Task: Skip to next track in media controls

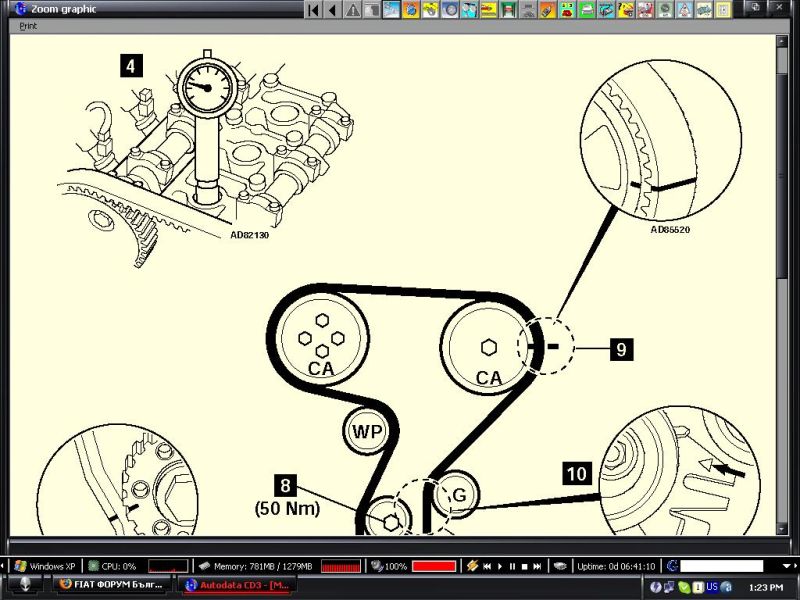Action: (x=537, y=566)
